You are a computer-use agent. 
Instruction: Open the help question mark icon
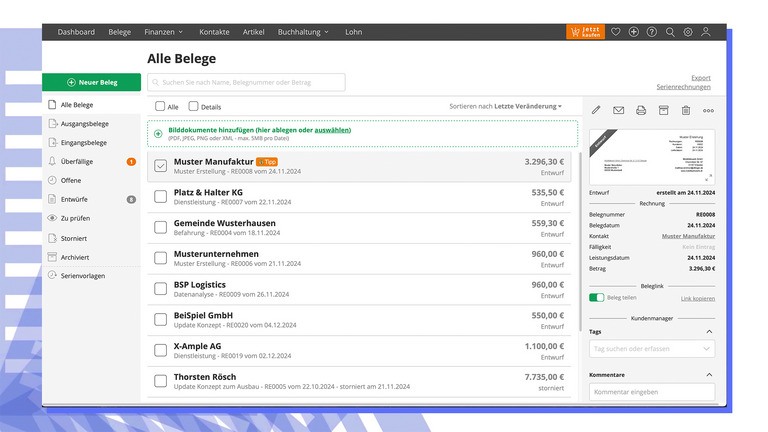(x=652, y=32)
